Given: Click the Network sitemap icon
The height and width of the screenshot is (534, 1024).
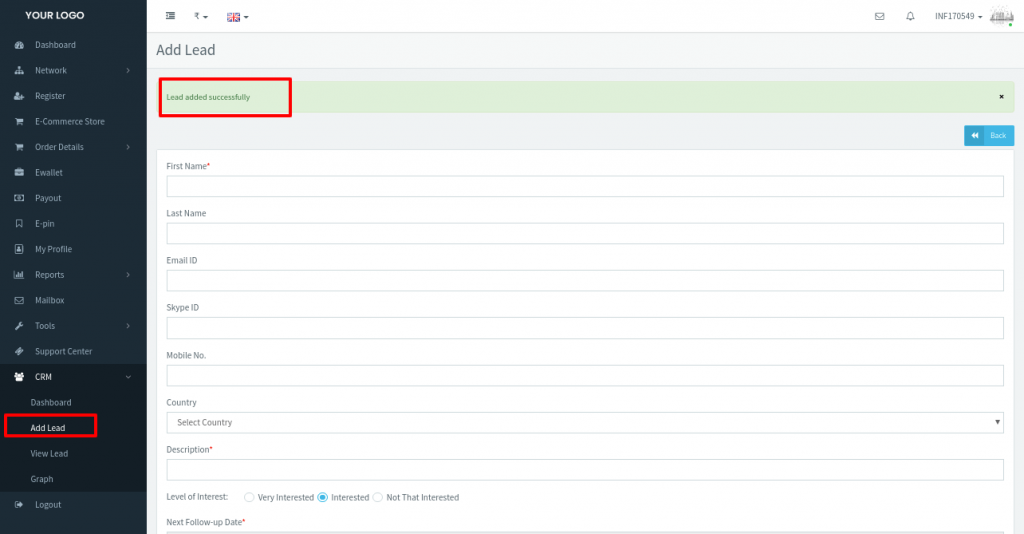Looking at the screenshot, I should pos(19,71).
